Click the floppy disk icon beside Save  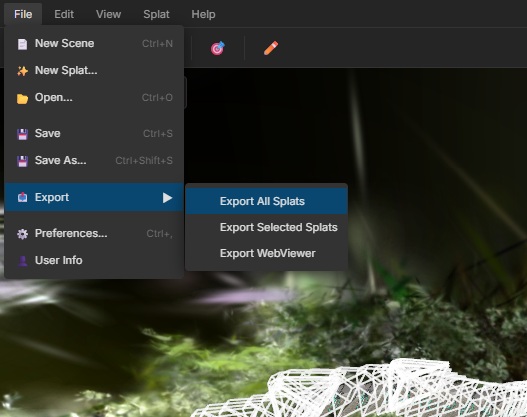22,134
